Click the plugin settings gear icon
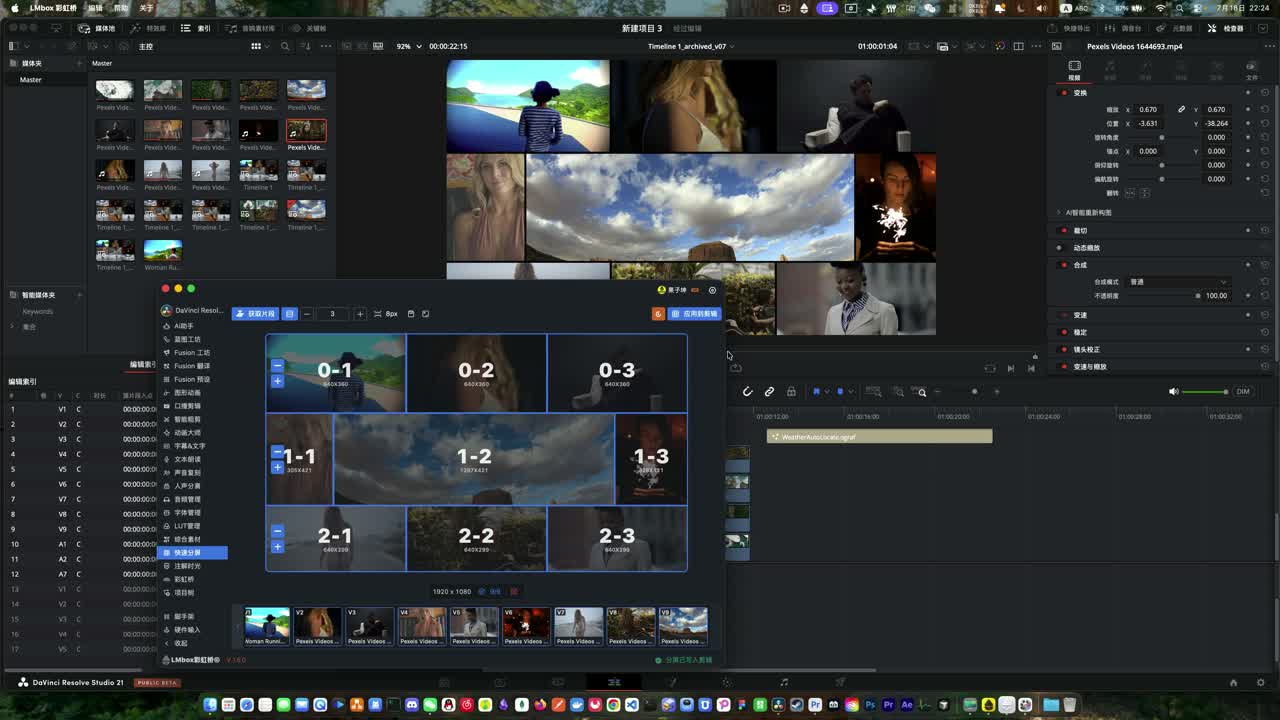Viewport: 1280px width, 720px height. coord(712,290)
